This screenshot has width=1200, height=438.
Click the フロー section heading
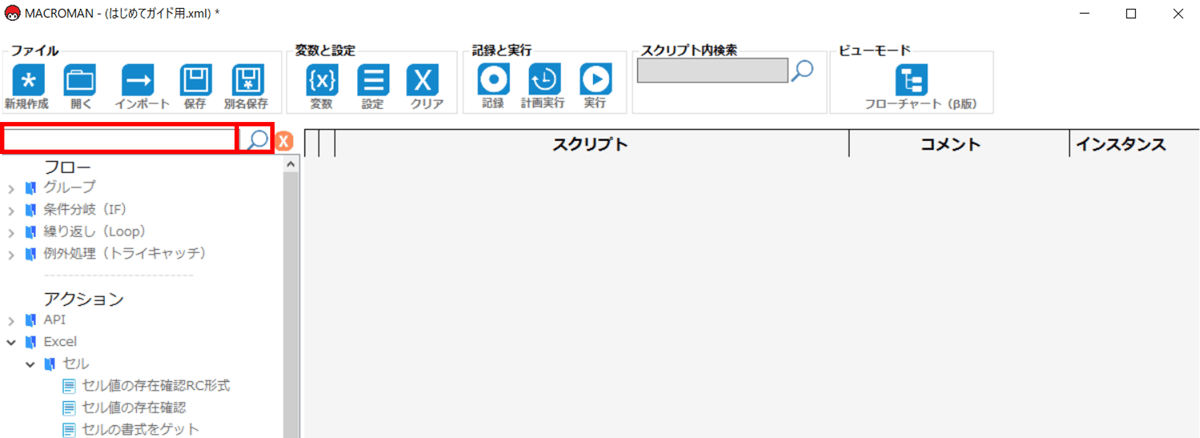[x=67, y=165]
